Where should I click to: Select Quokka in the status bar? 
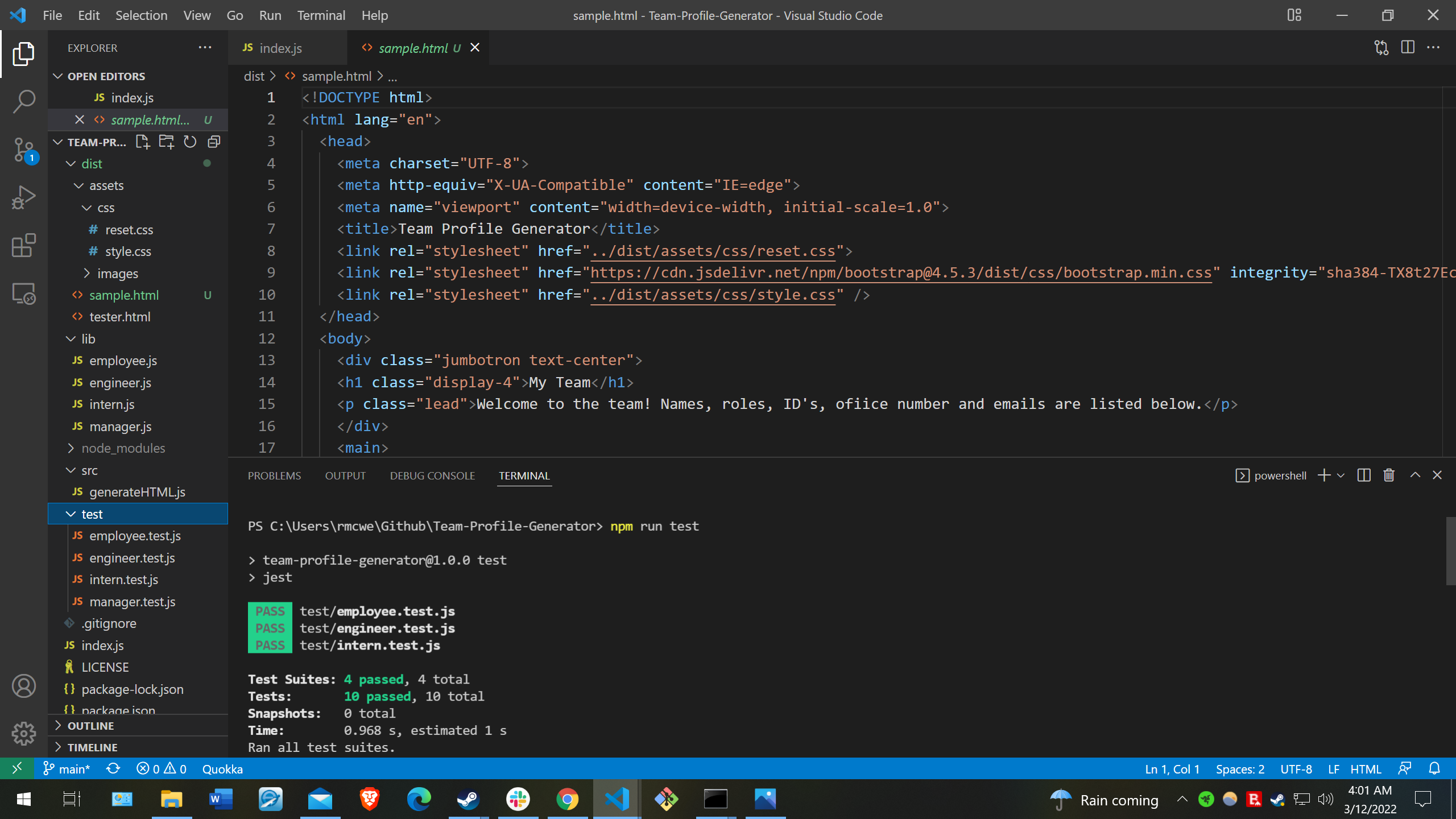coord(221,768)
